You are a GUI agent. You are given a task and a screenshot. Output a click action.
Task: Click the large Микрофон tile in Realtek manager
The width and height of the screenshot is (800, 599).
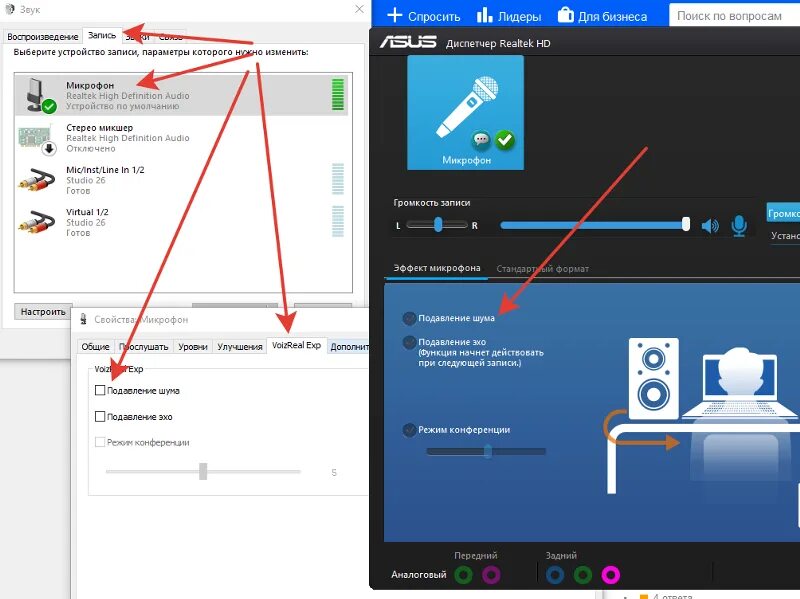[x=465, y=112]
